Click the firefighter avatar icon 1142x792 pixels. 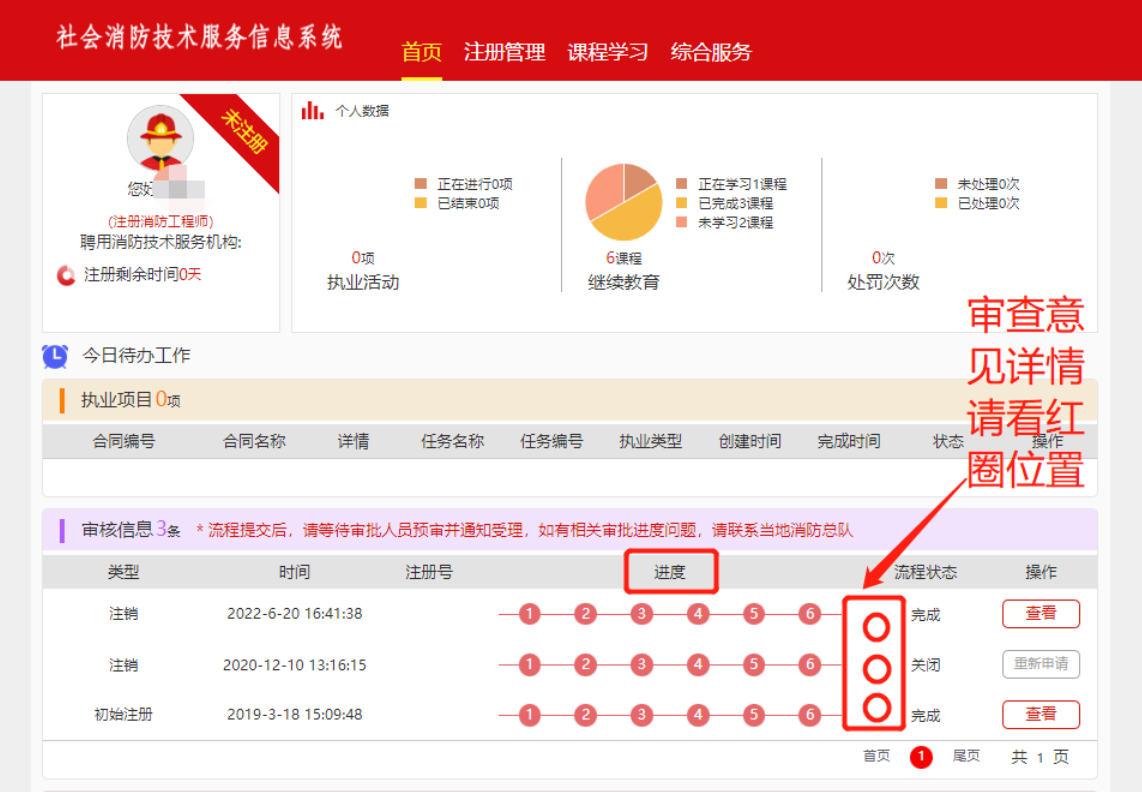click(160, 138)
